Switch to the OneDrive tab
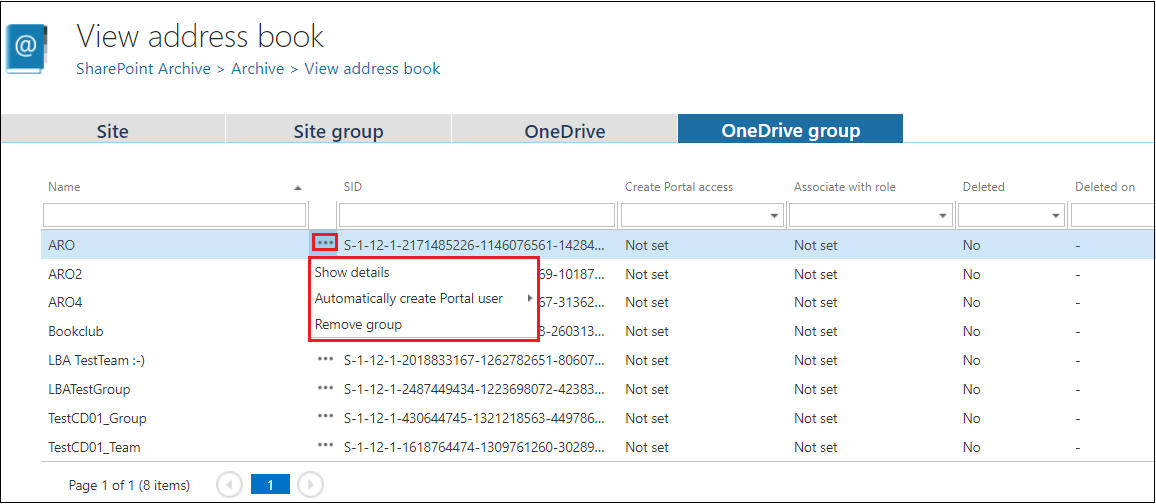Image resolution: width=1156 pixels, height=504 pixels. click(564, 131)
